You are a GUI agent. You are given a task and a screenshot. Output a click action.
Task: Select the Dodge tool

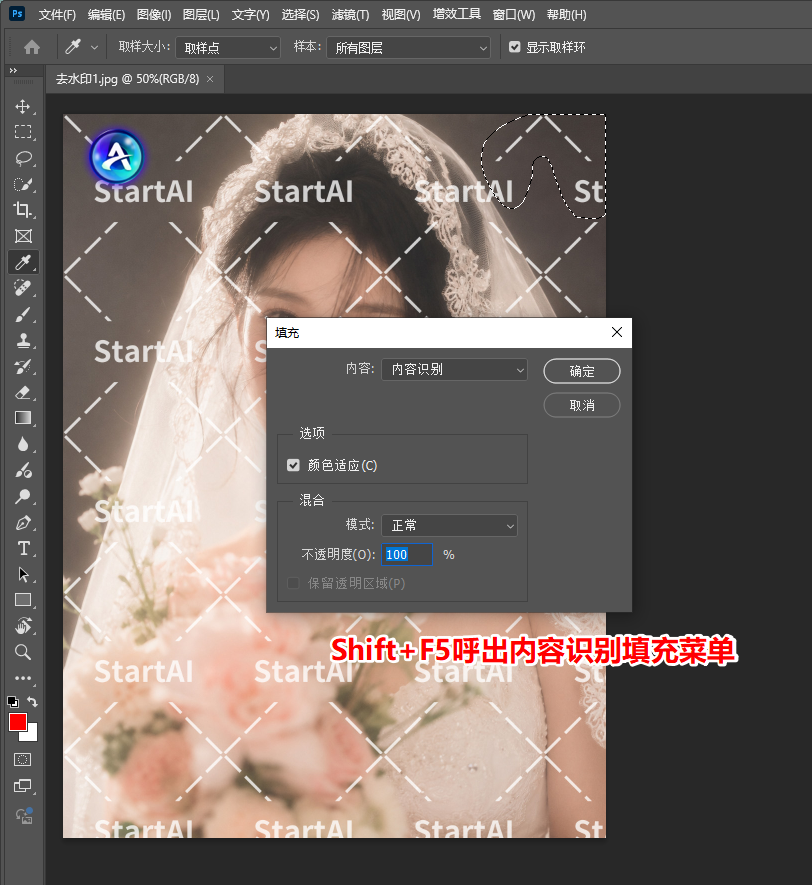click(x=23, y=496)
